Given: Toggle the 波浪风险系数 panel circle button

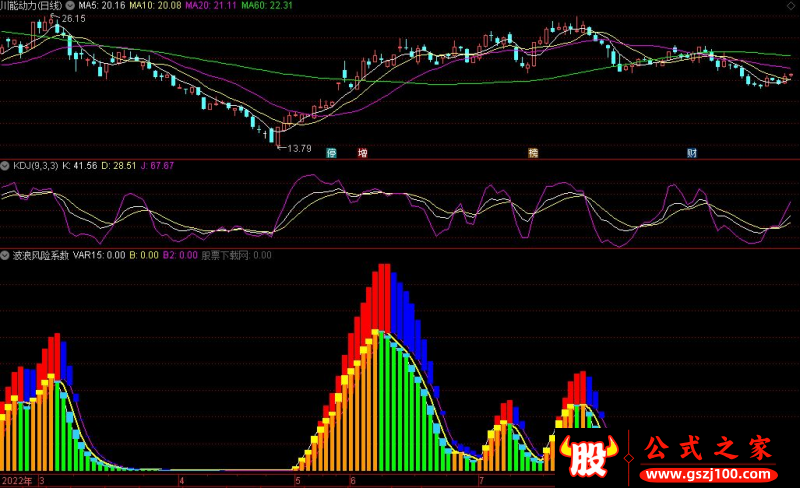Looking at the screenshot, I should (x=5, y=255).
